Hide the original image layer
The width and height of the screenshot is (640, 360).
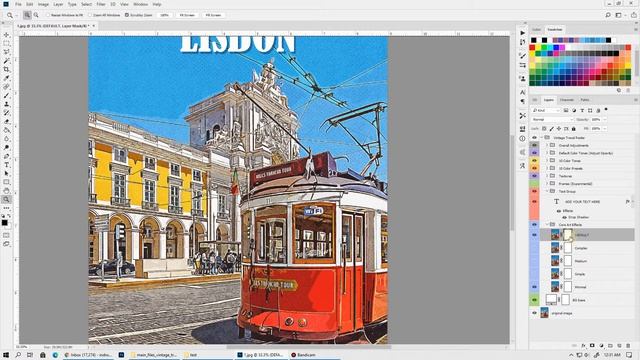(x=534, y=313)
